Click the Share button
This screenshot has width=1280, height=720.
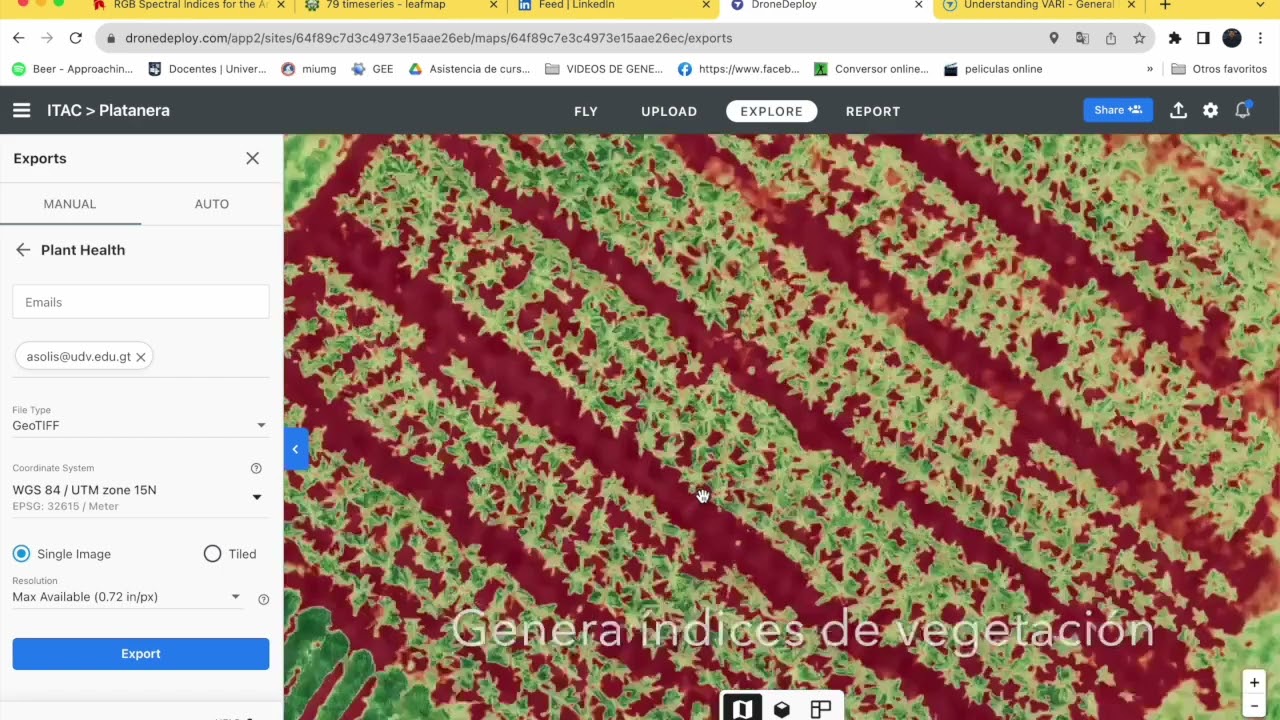click(x=1118, y=110)
